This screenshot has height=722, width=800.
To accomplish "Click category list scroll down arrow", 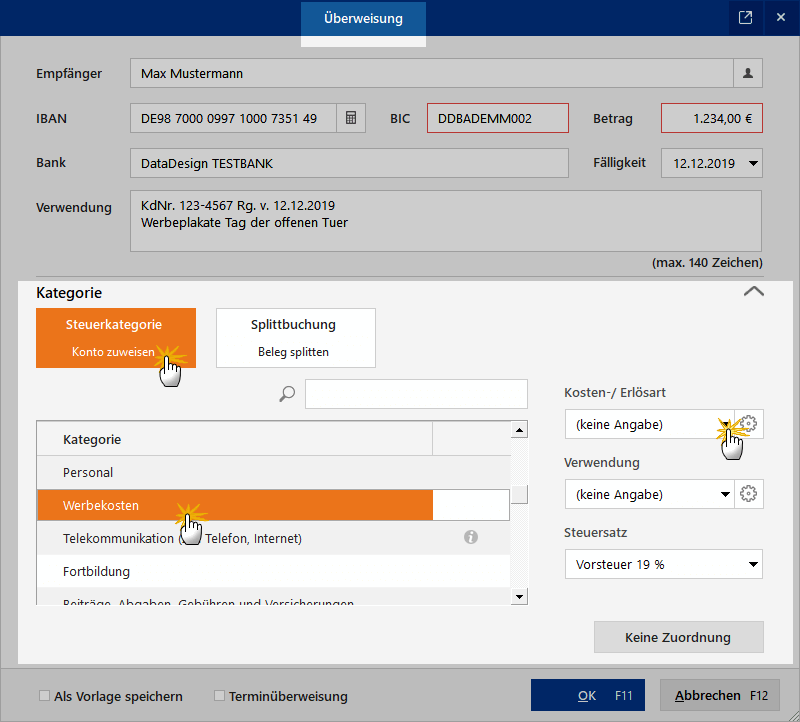I will 519,596.
